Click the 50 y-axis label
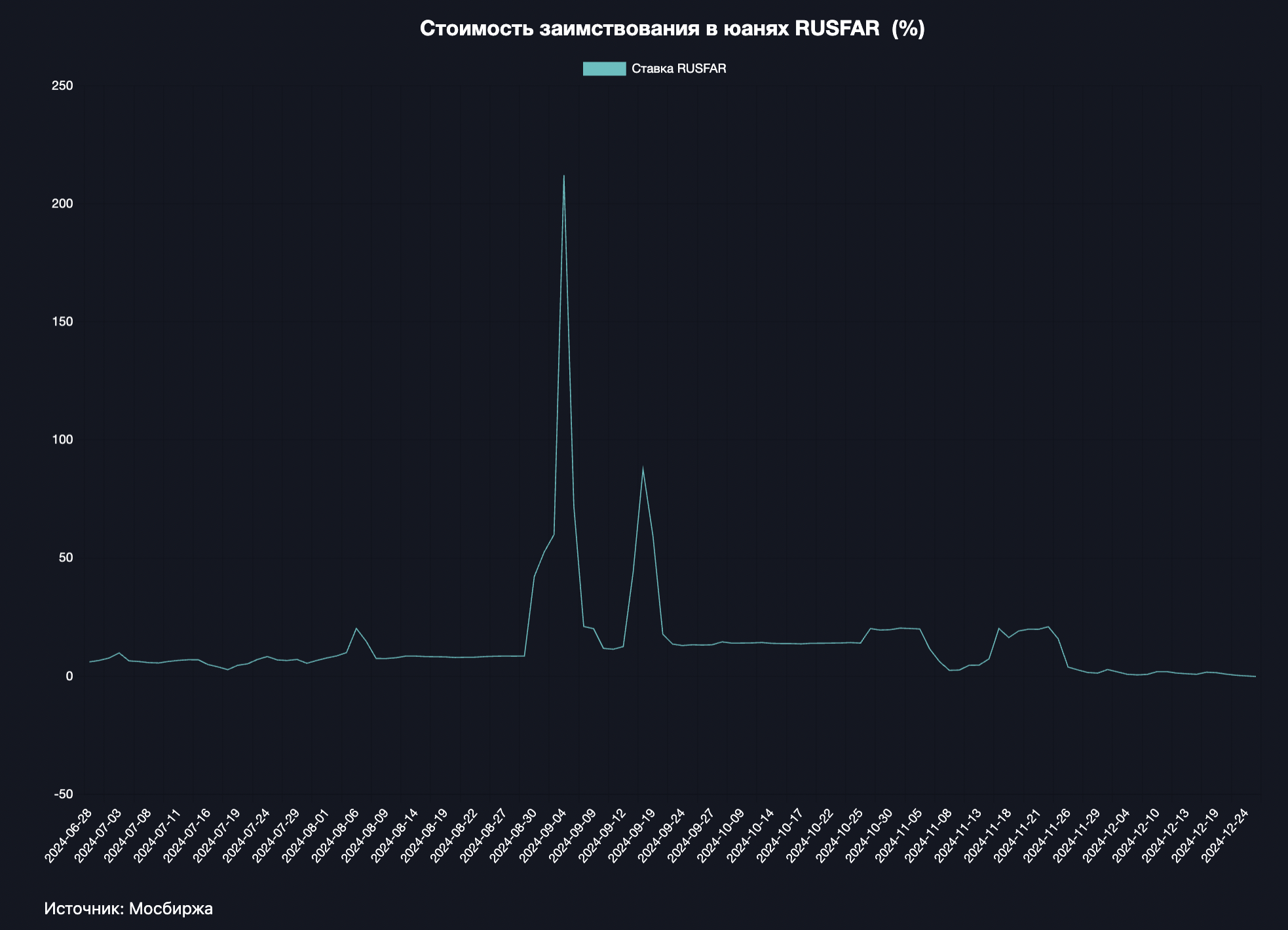 tap(66, 558)
